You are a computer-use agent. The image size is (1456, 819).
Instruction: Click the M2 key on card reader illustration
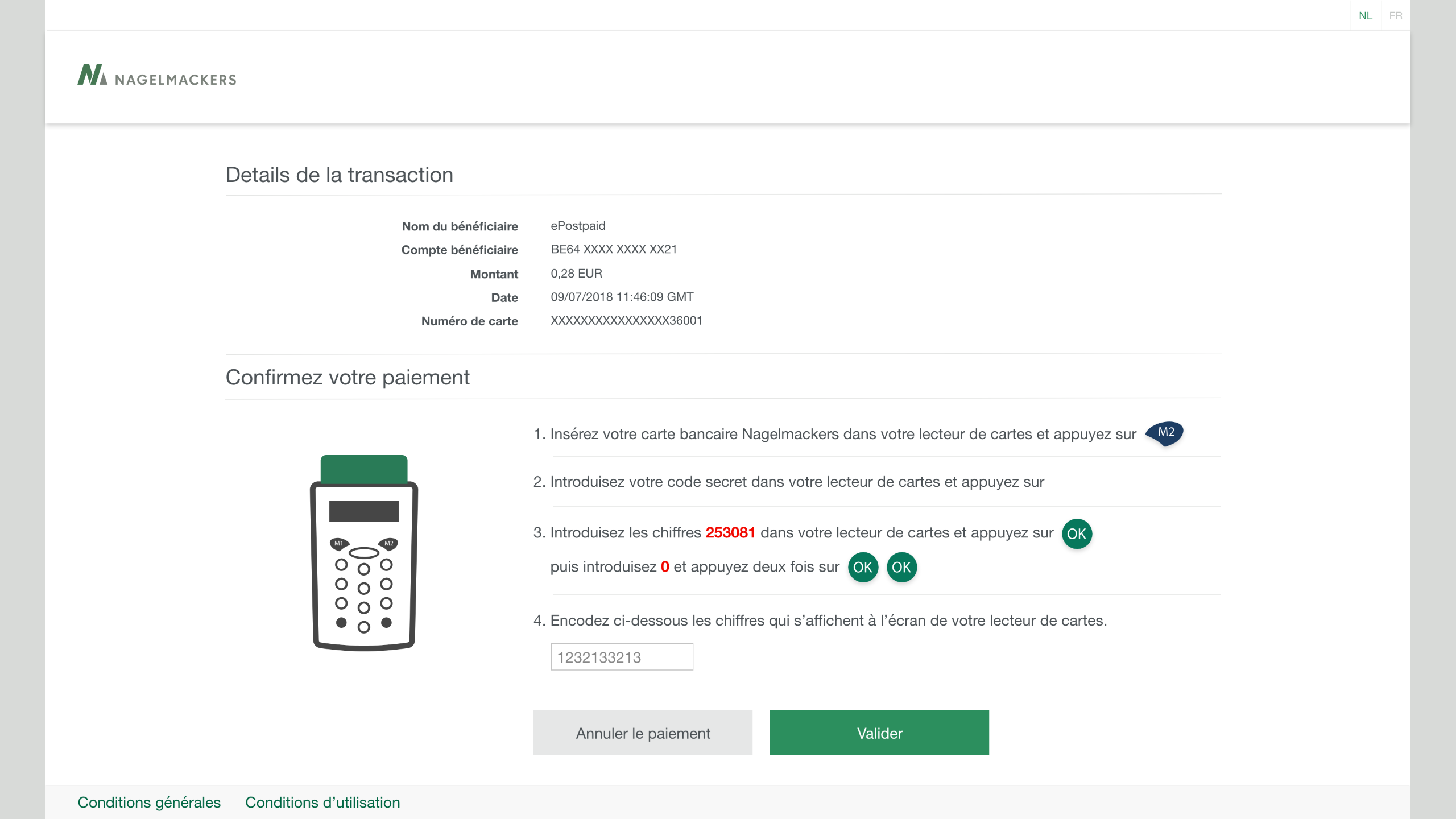389,544
